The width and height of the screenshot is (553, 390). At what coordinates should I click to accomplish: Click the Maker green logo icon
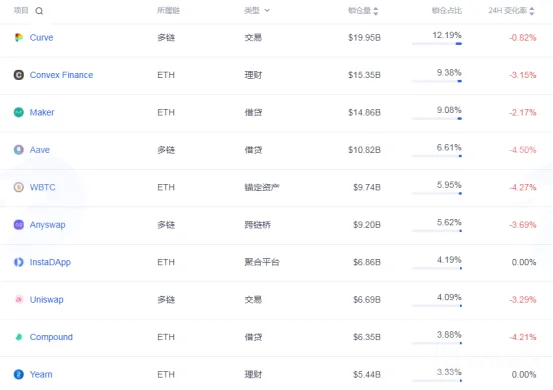19,112
